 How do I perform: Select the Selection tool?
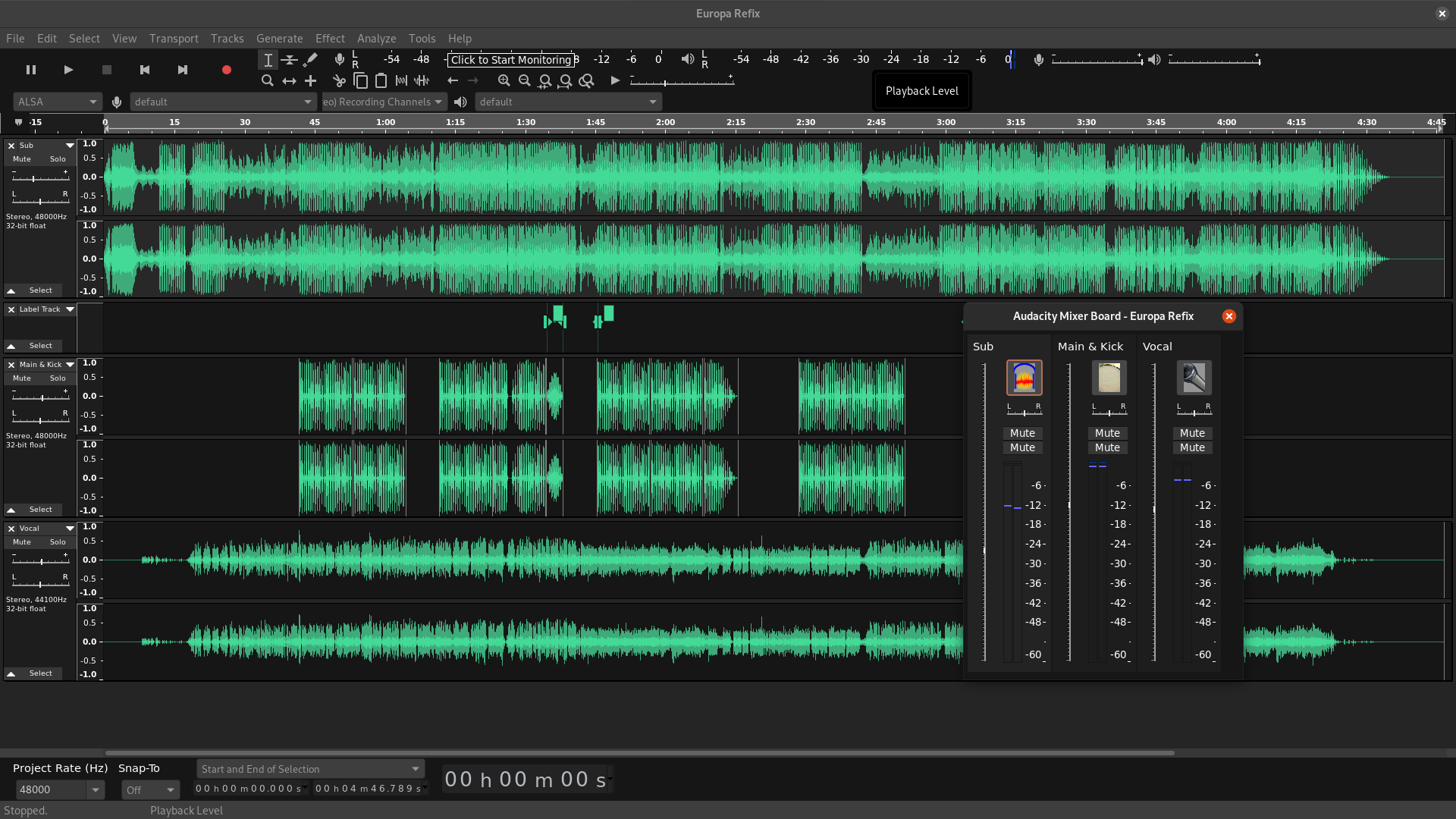(x=268, y=59)
